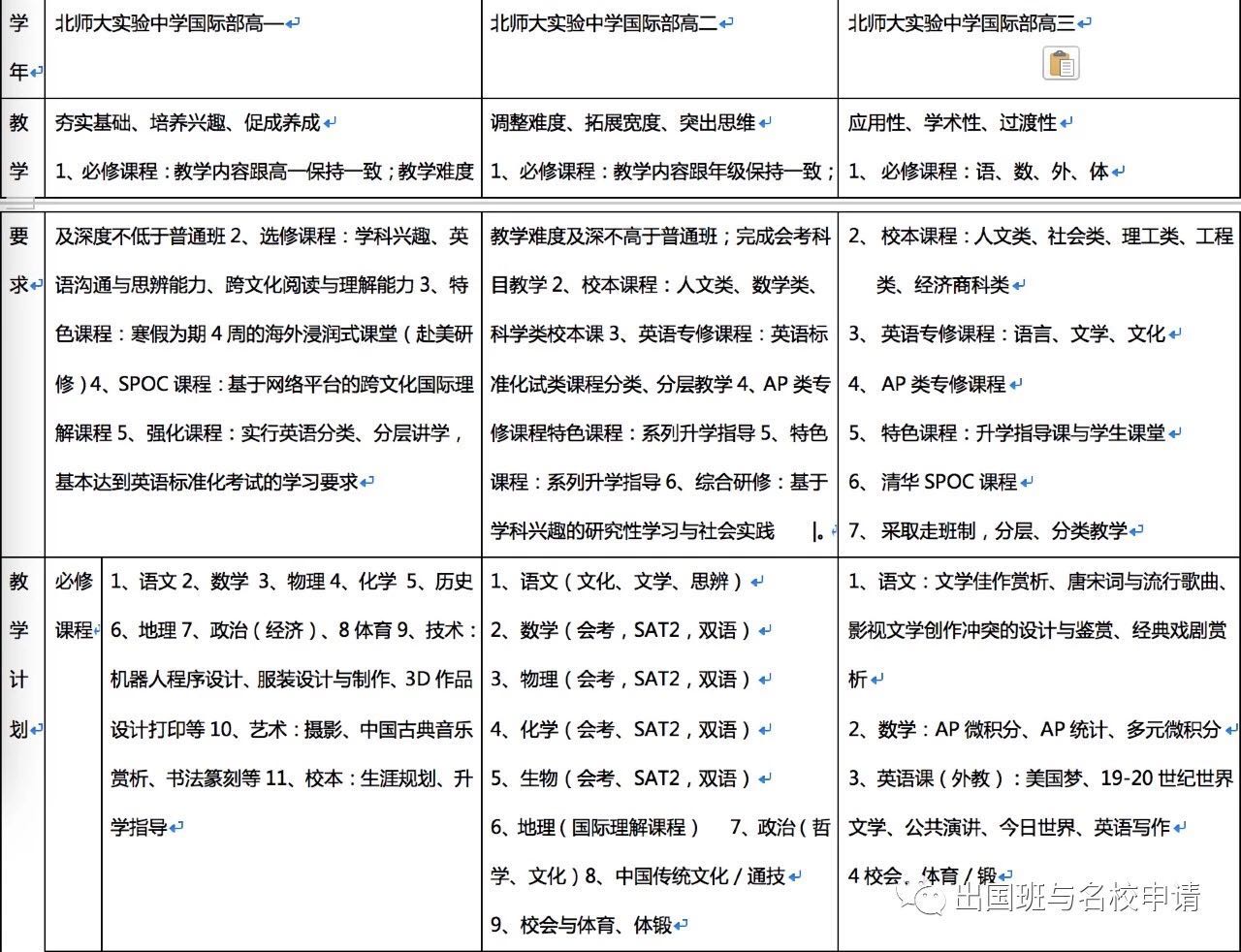Click the line with 10、艺术：摄影、中国古典音乐
Image resolution: width=1241 pixels, height=952 pixels.
(x=292, y=729)
